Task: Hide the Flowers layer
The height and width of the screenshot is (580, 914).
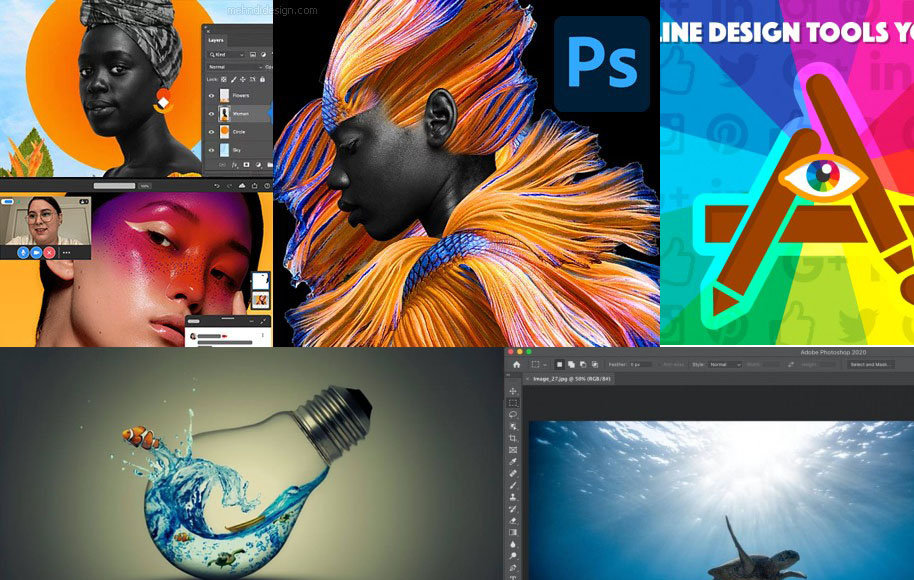Action: [x=212, y=96]
